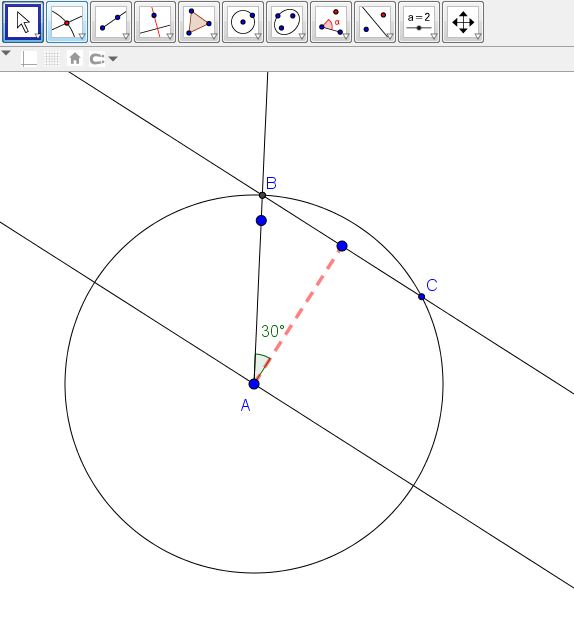Image resolution: width=574 pixels, height=623 pixels.
Task: Toggle the grid display button
Action: point(52,59)
